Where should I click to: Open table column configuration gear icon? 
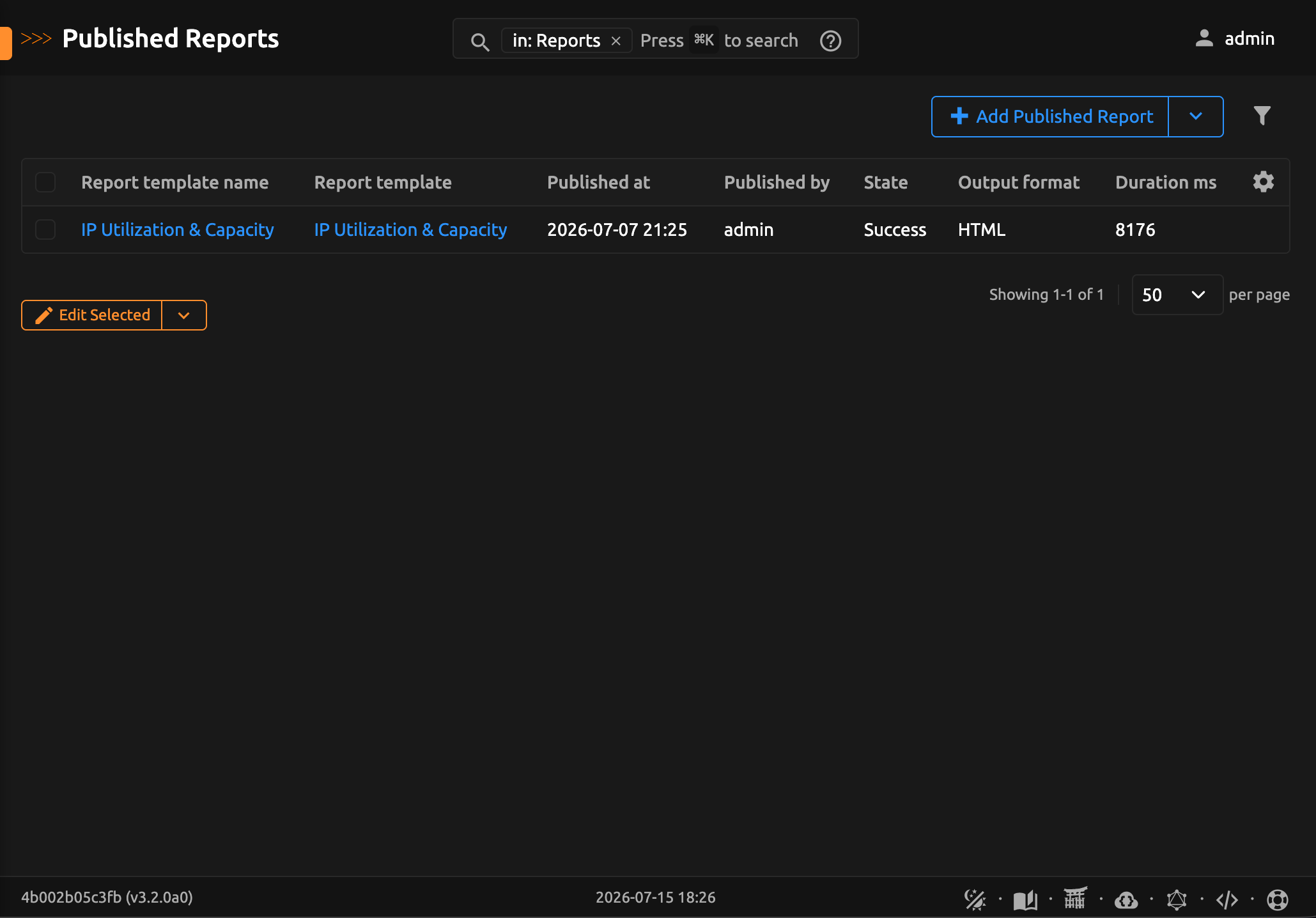tap(1264, 182)
